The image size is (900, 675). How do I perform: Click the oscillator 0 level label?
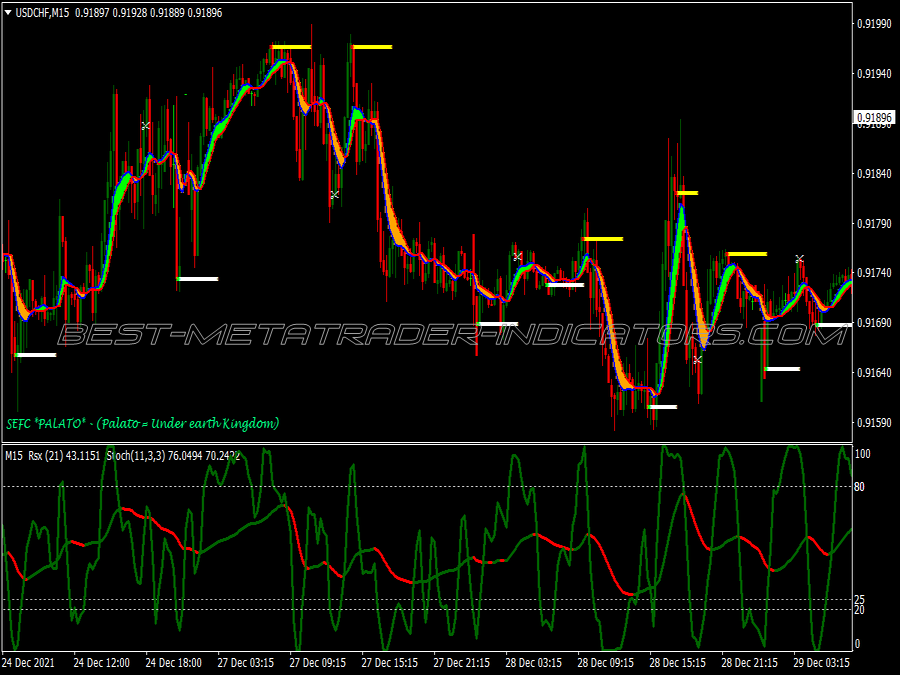point(858,644)
